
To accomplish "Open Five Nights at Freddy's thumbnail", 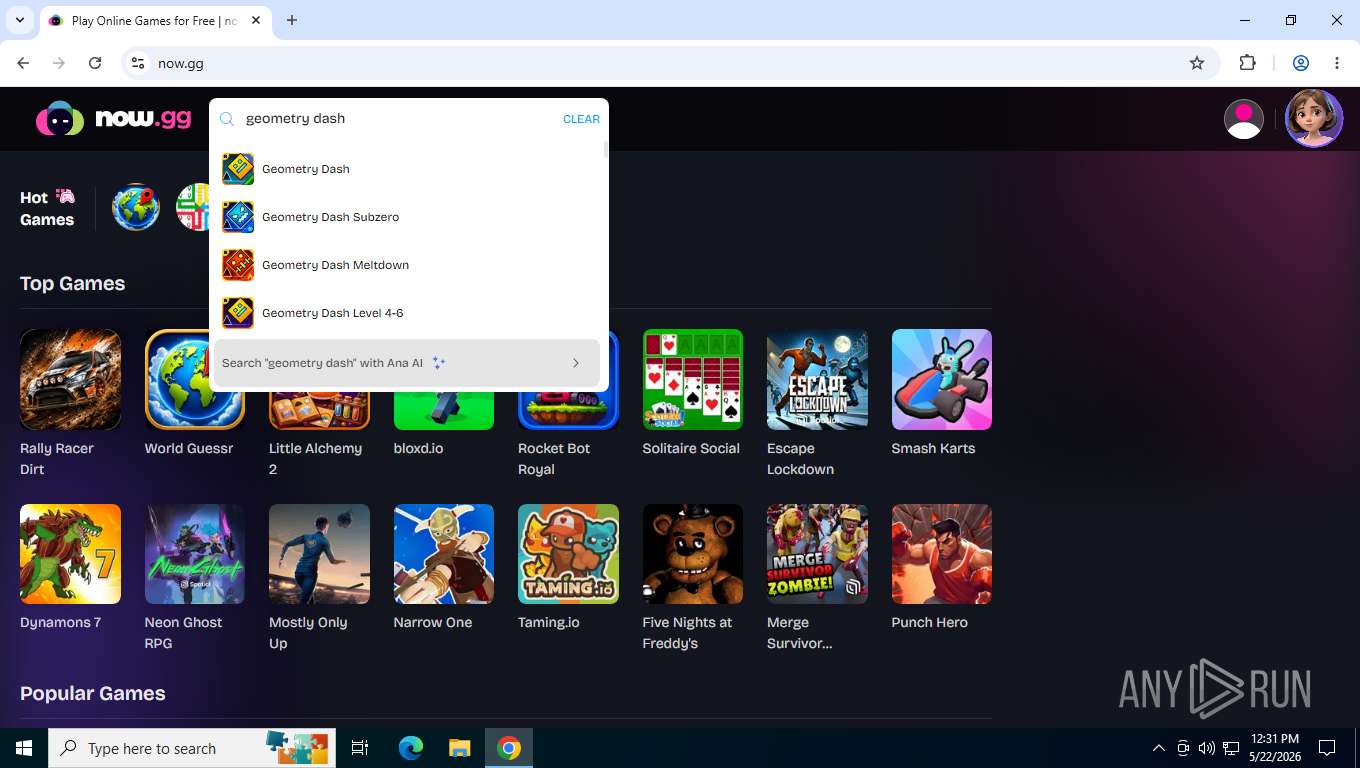I will click(692, 554).
